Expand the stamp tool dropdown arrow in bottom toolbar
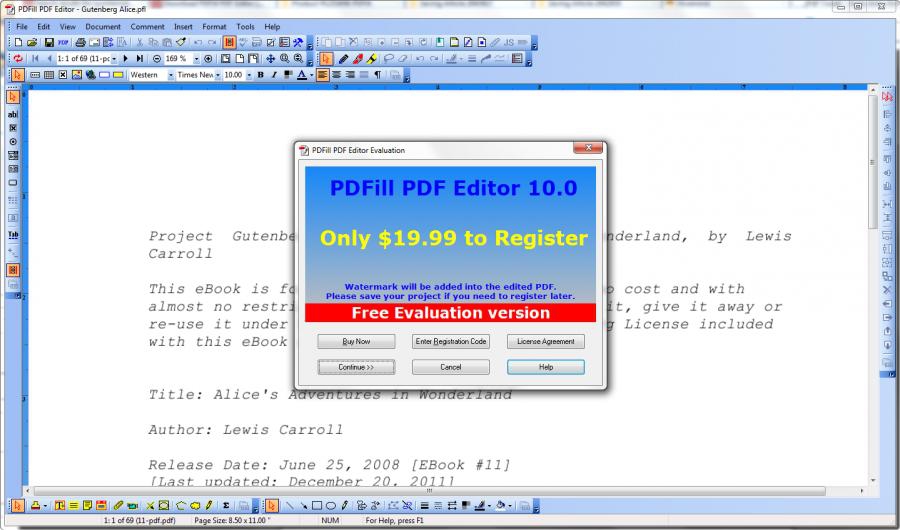This screenshot has height=530, width=900. (45, 506)
